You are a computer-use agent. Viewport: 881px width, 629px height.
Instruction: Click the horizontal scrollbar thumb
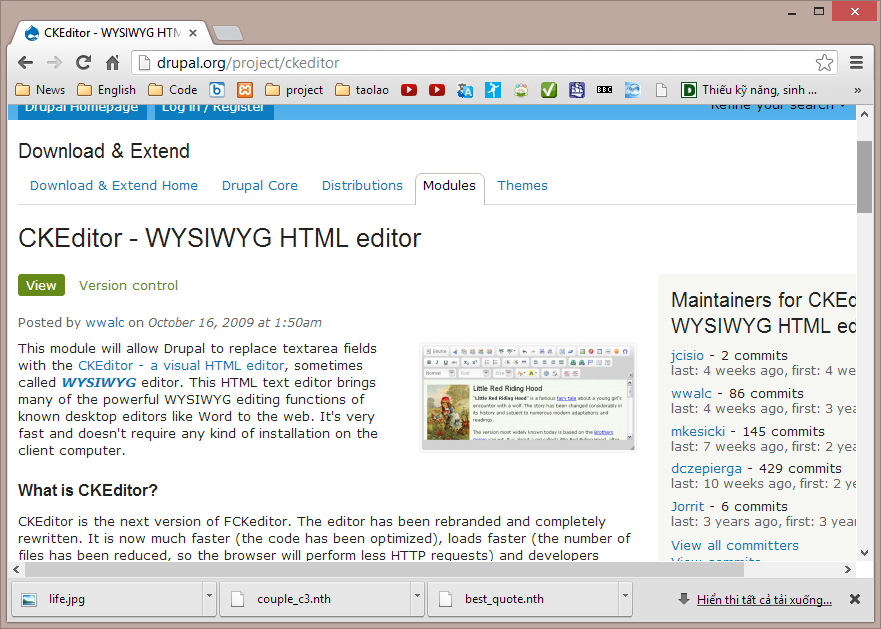384,569
